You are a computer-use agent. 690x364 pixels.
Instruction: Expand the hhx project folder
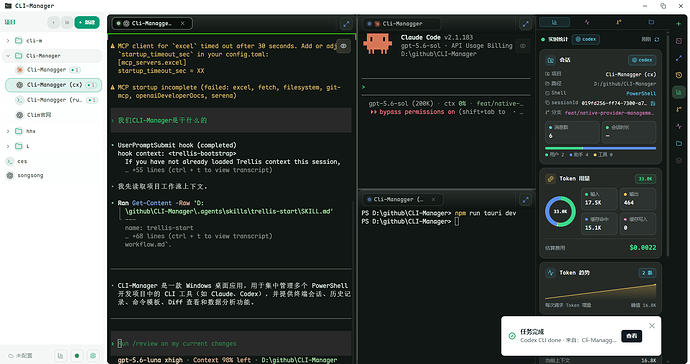(8, 131)
